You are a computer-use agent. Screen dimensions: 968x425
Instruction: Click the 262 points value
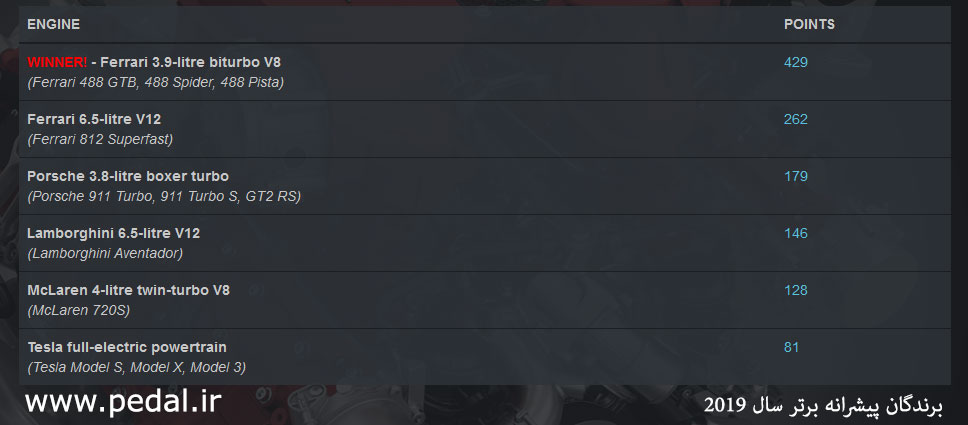coord(796,119)
